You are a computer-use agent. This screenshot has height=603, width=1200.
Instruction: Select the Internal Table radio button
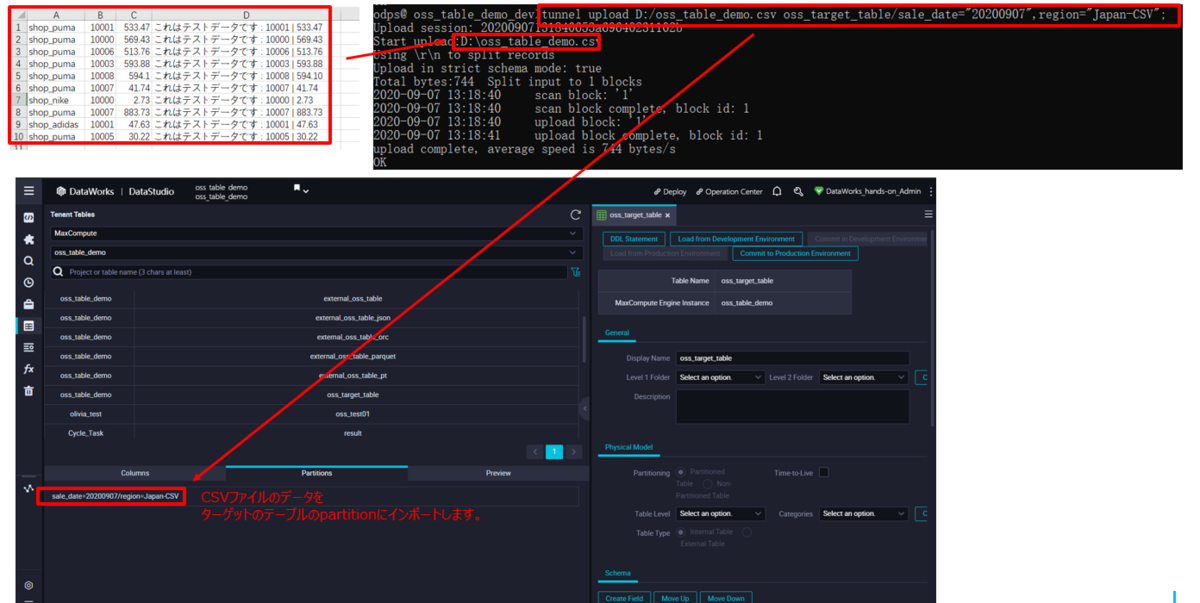681,532
